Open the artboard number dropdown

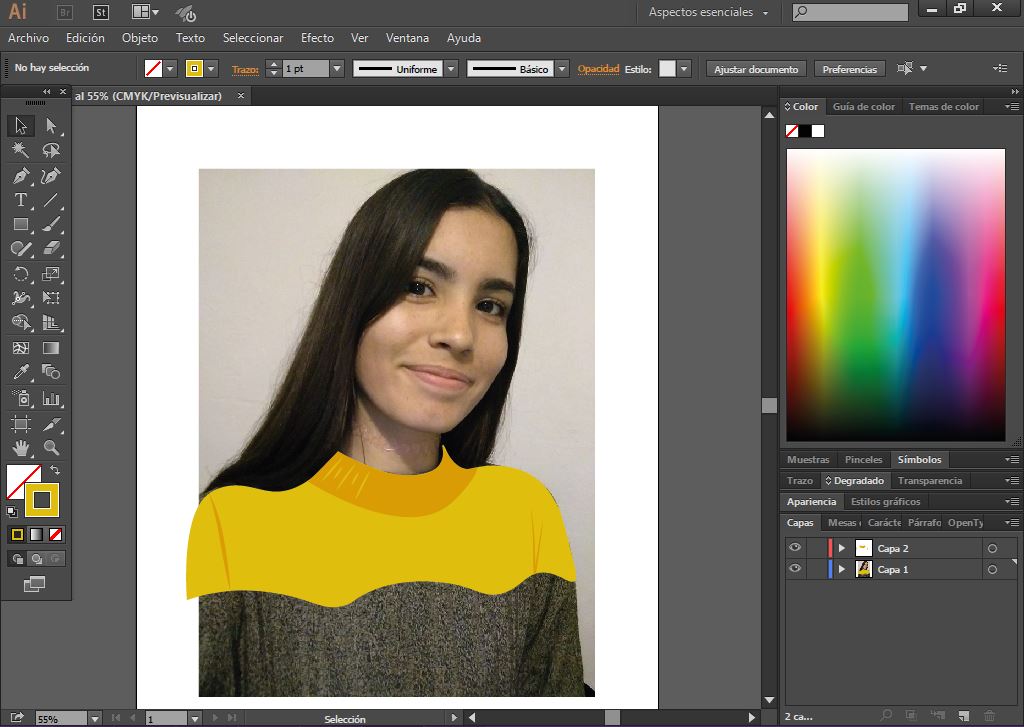195,719
